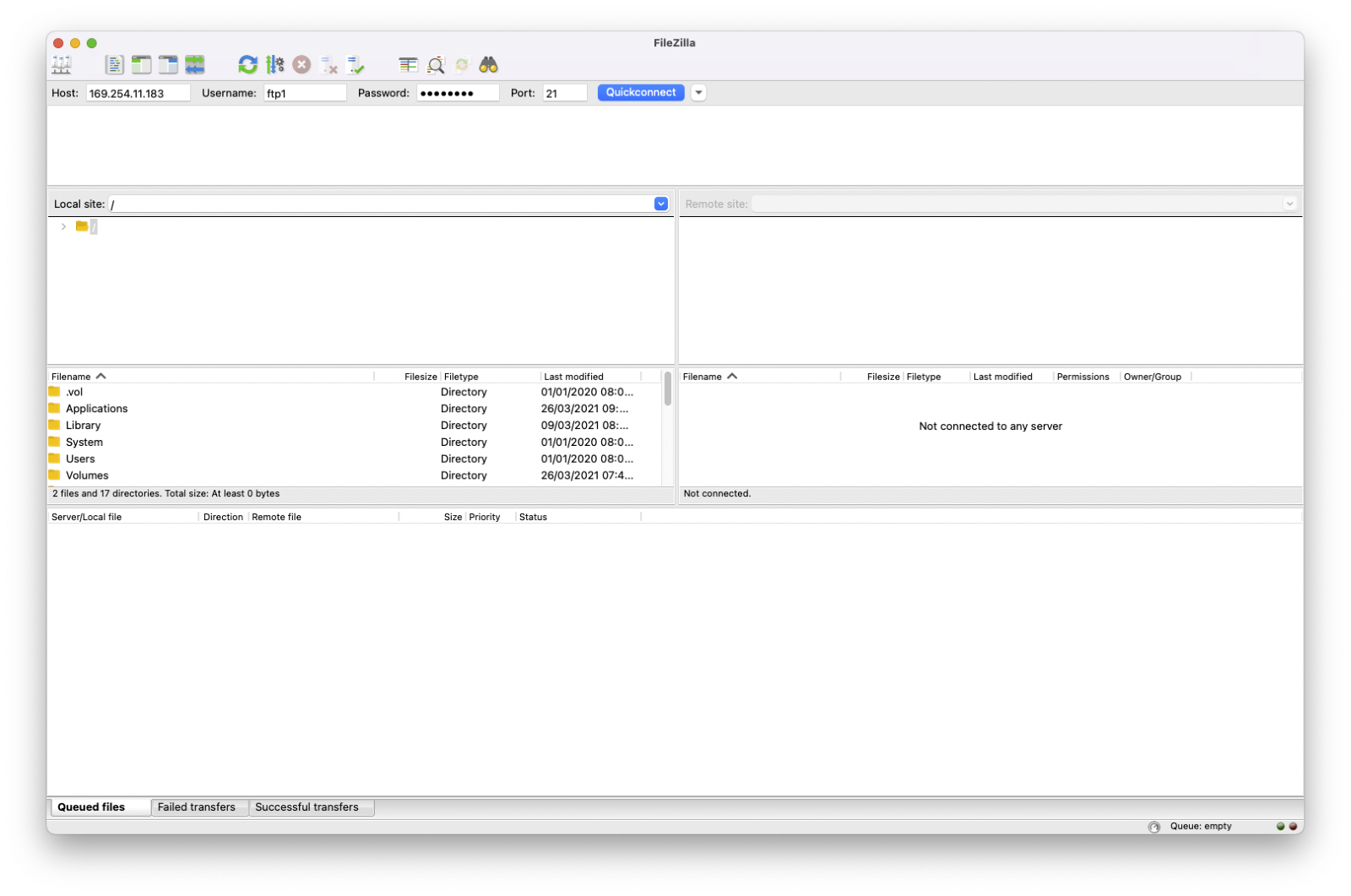The width and height of the screenshot is (1351, 896).
Task: Toggle synchronized browsing
Action: 462,65
